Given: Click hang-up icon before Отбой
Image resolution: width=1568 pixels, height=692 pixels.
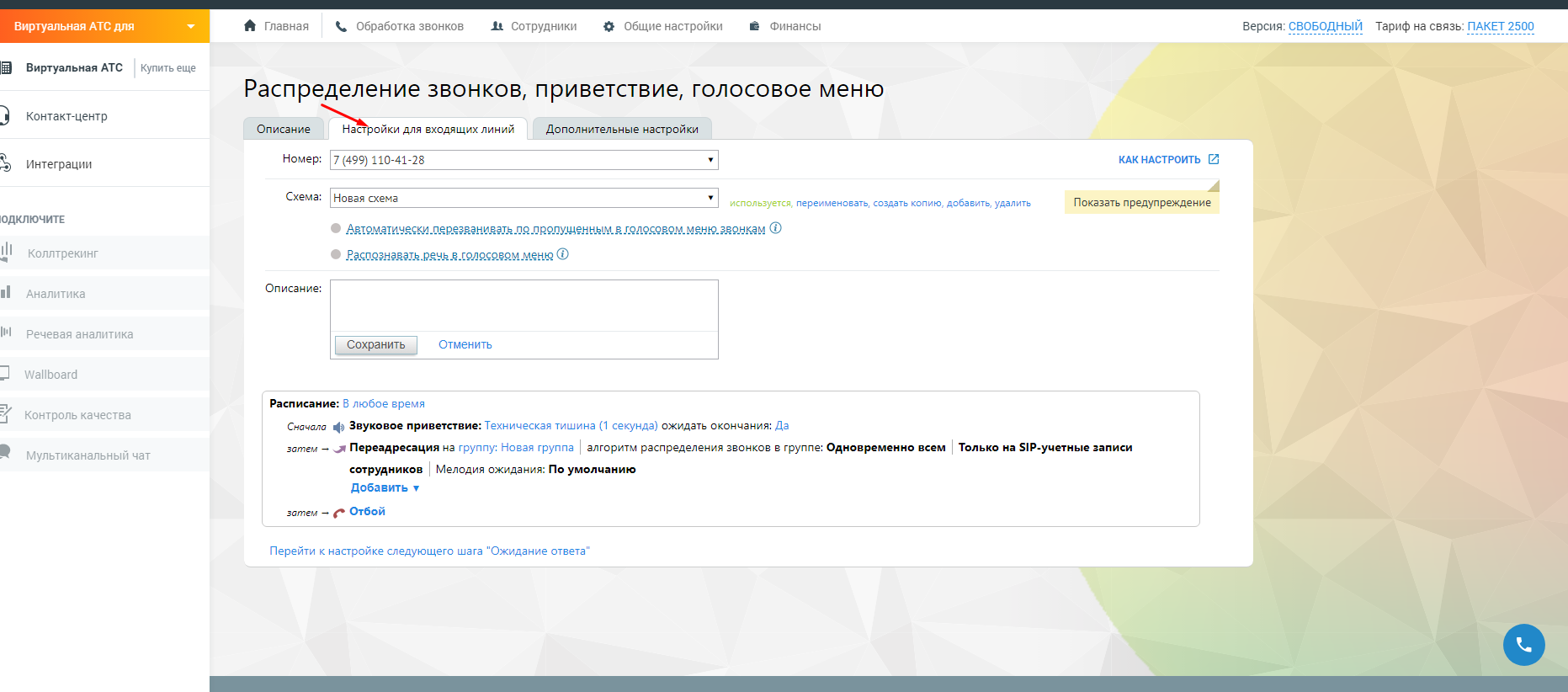Looking at the screenshot, I should tap(339, 513).
